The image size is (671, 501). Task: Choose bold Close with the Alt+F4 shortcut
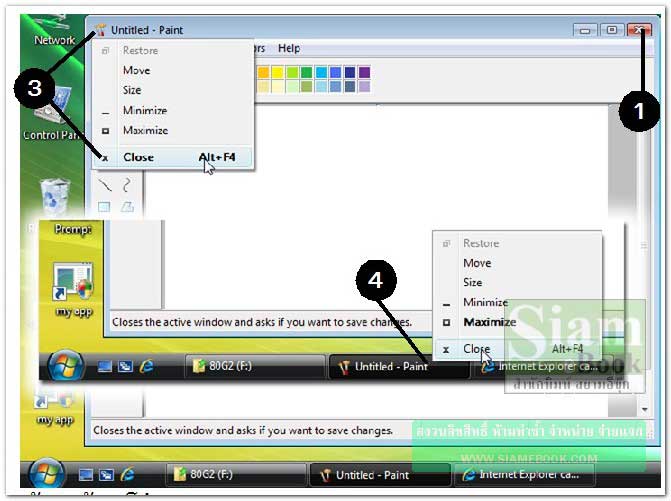[172, 157]
